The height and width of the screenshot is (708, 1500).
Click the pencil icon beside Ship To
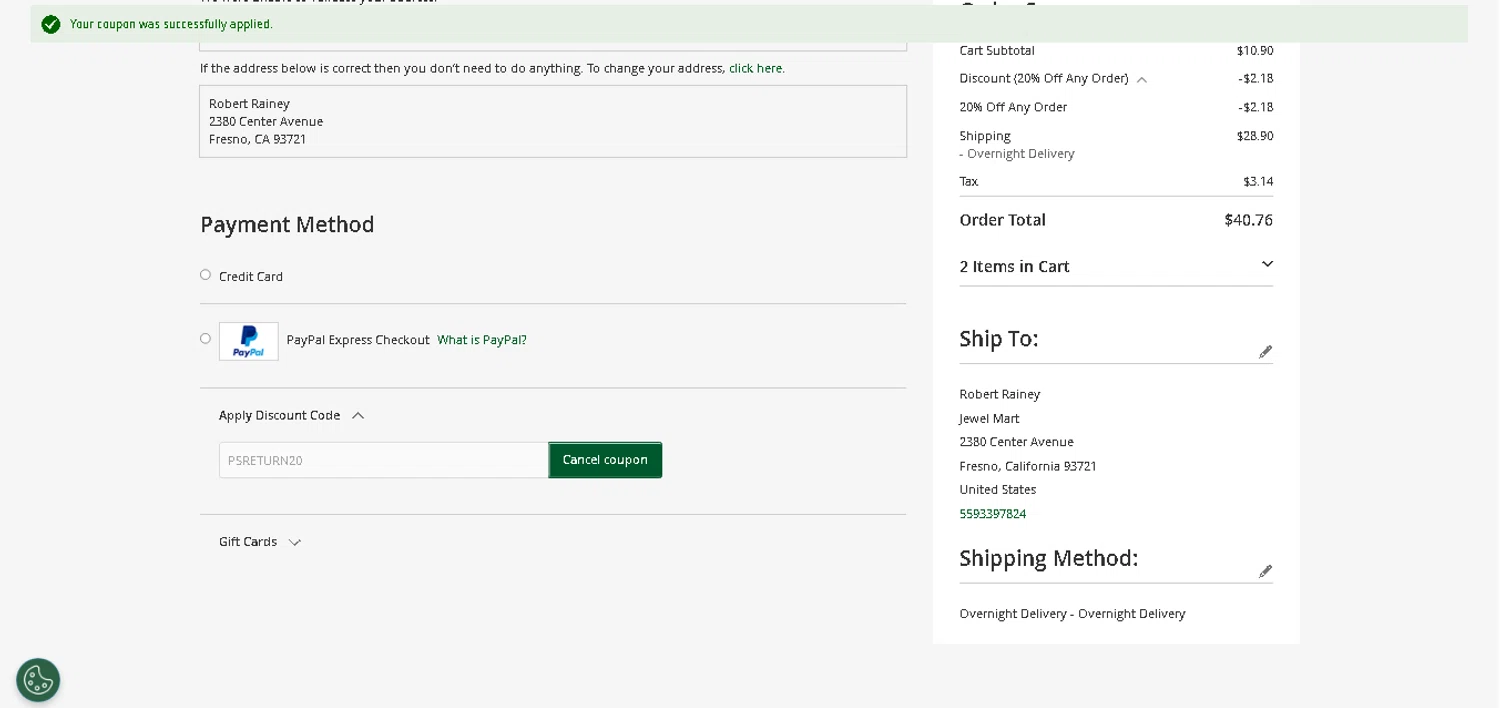click(x=1265, y=352)
